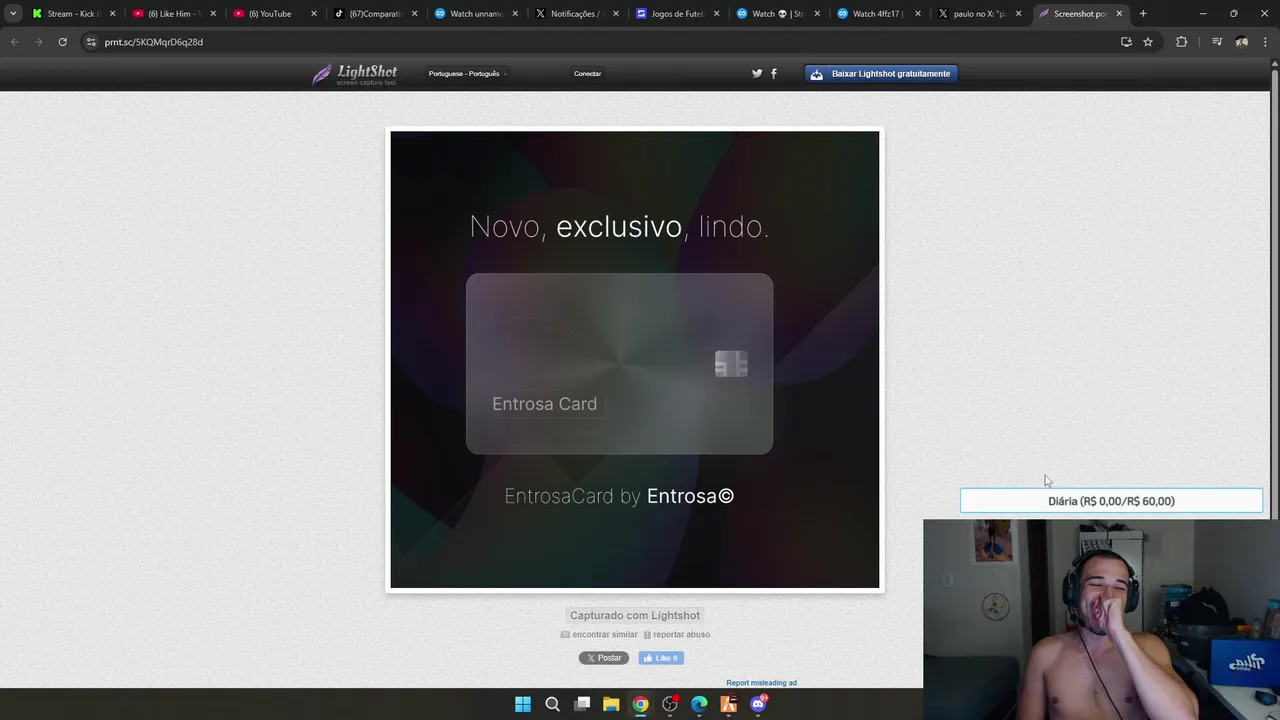Open the Chrome three-dot menu

pos(1266,42)
